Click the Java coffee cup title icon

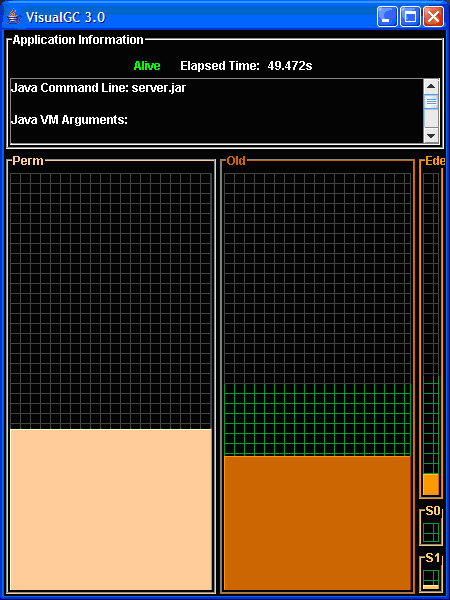(13, 16)
